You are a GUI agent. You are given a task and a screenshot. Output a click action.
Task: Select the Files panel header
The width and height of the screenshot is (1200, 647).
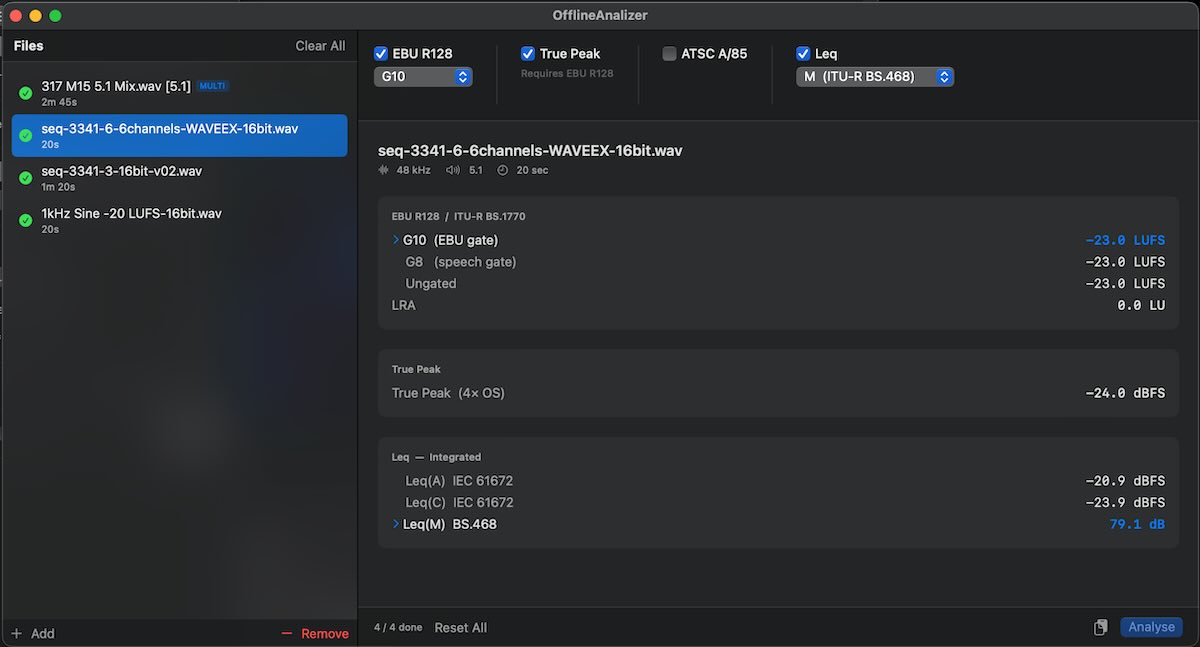click(29, 46)
